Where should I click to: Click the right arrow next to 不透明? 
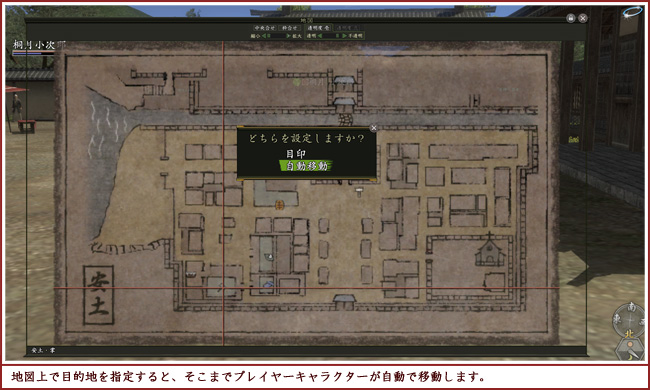tap(344, 36)
